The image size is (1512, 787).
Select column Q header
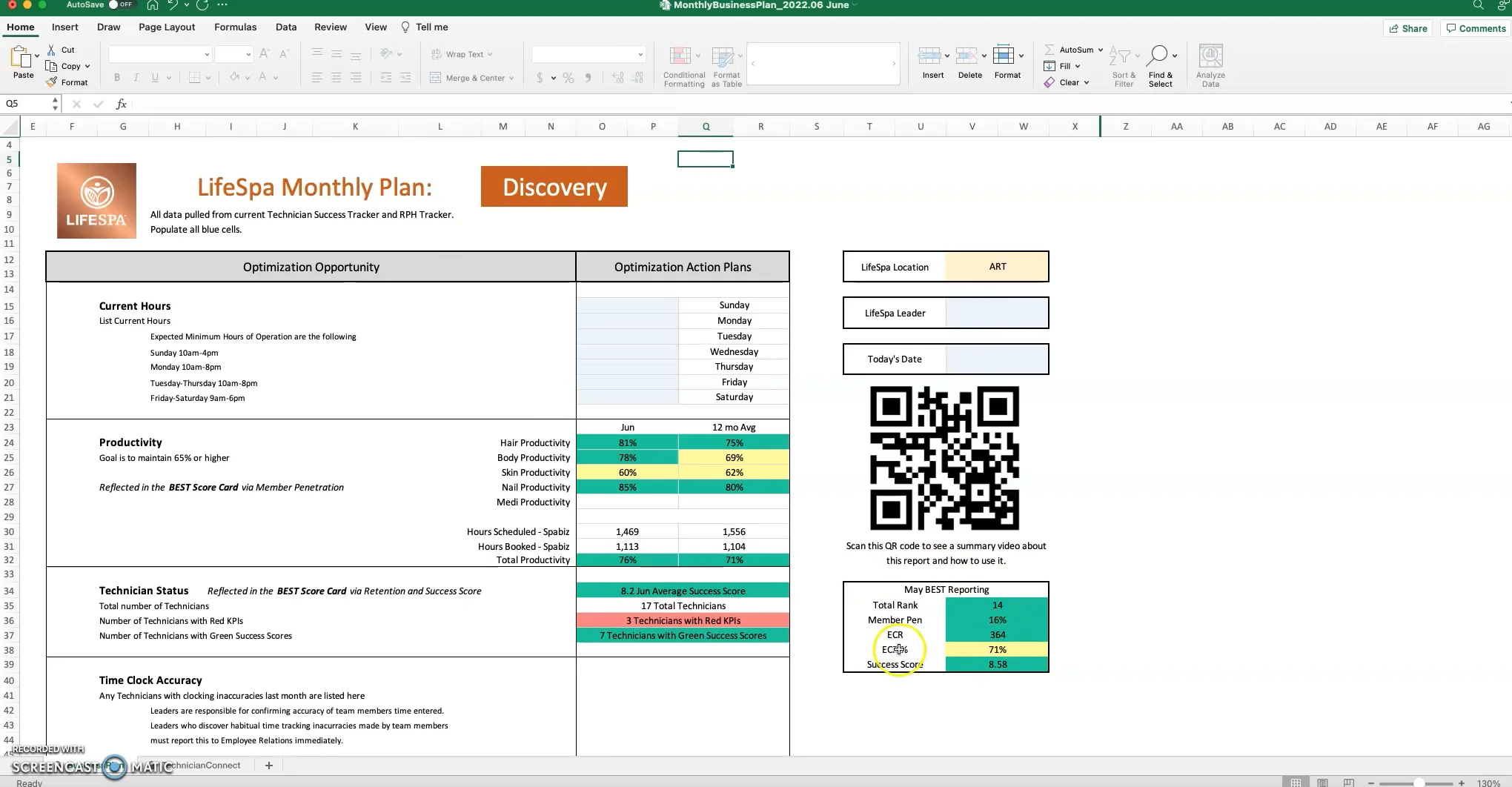coord(706,127)
